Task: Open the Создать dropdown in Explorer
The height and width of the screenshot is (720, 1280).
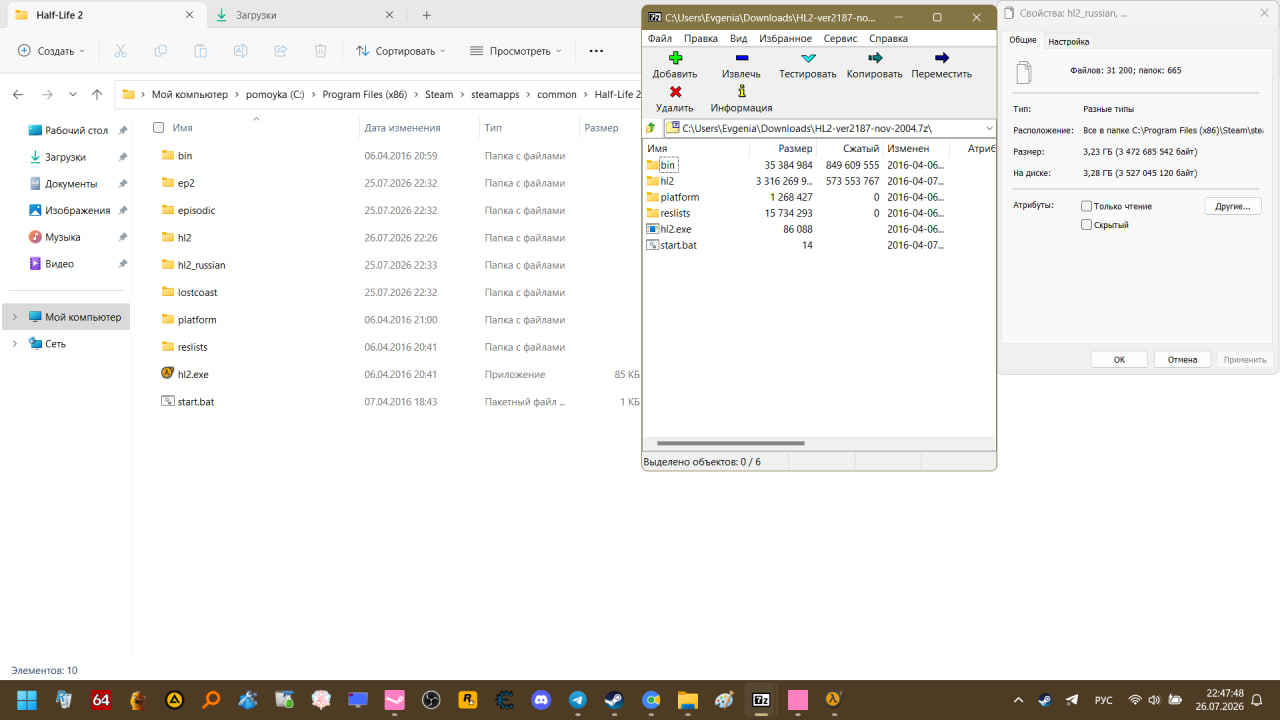Action: coord(52,51)
